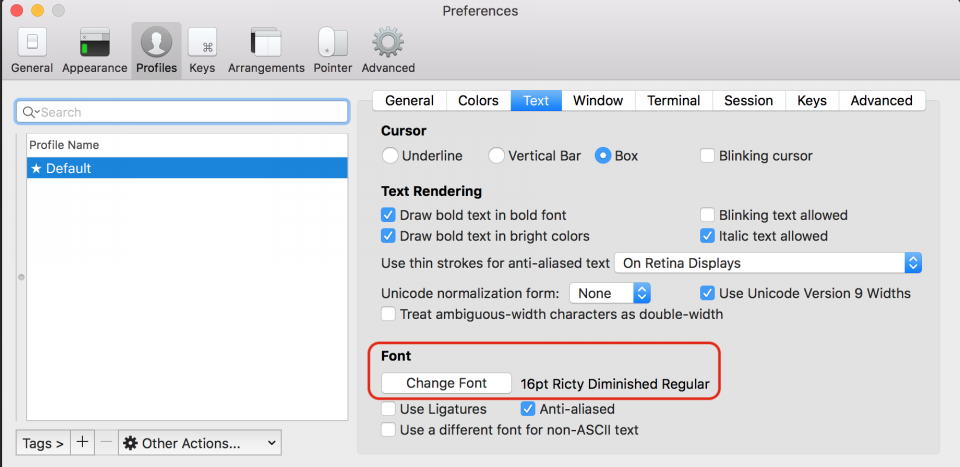
Task: Select the Underline cursor radio button
Action: (389, 156)
